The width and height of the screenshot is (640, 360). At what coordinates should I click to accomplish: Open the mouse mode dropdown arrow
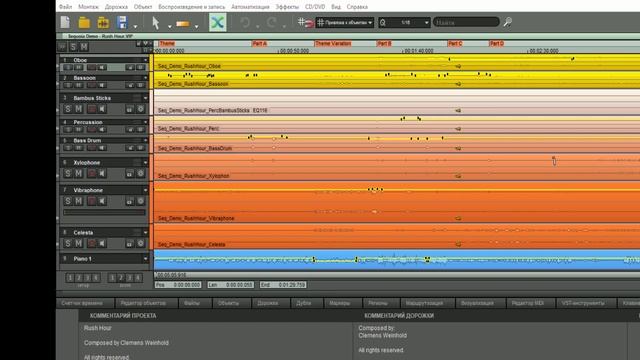click(x=169, y=27)
